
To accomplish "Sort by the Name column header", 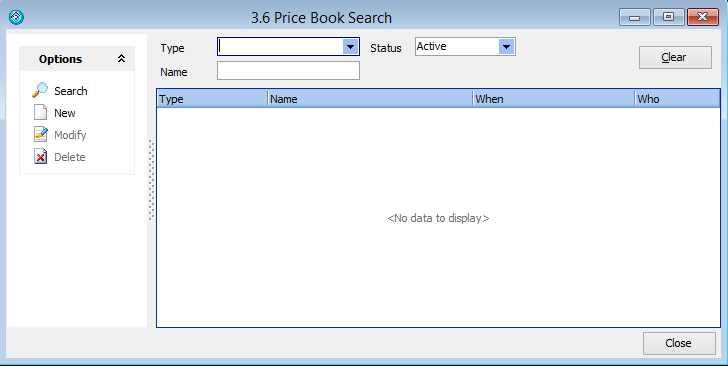I will pyautogui.click(x=370, y=99).
